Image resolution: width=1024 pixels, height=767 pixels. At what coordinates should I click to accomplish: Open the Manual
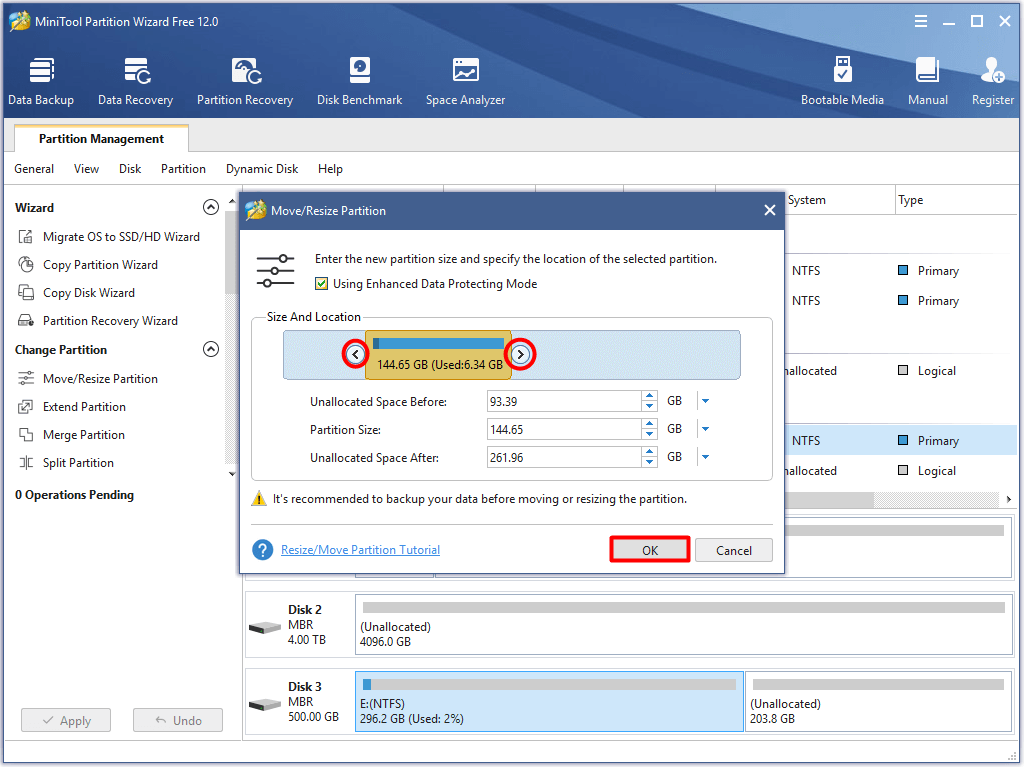click(x=927, y=82)
